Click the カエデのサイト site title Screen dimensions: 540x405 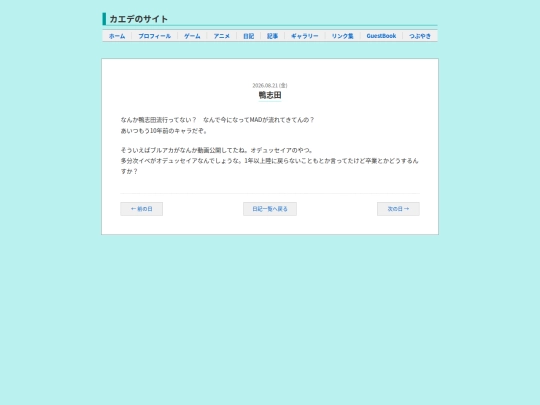(x=138, y=19)
